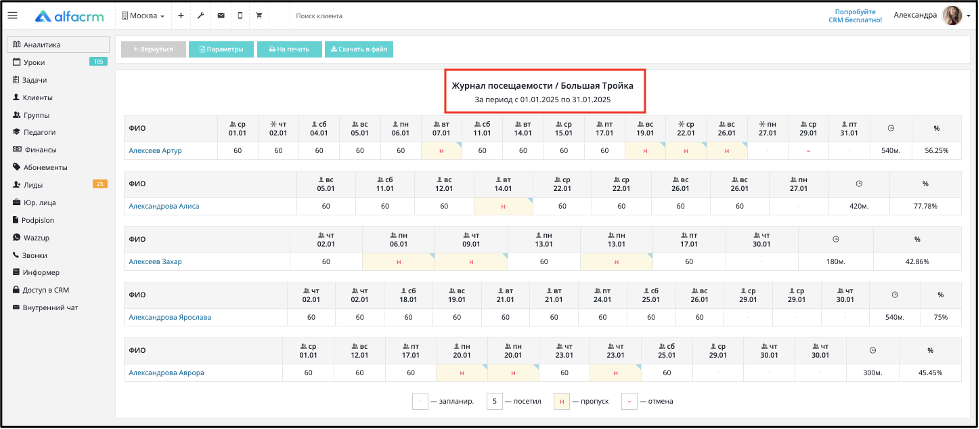Open the shopping cart icon
Viewport: 979px width, 429px height.
tap(259, 16)
